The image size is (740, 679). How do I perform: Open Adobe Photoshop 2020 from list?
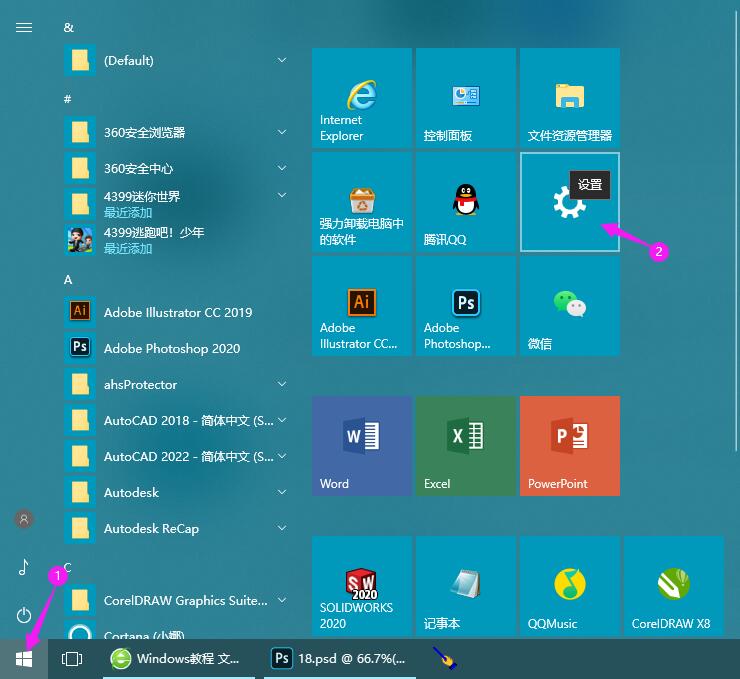pyautogui.click(x=177, y=348)
